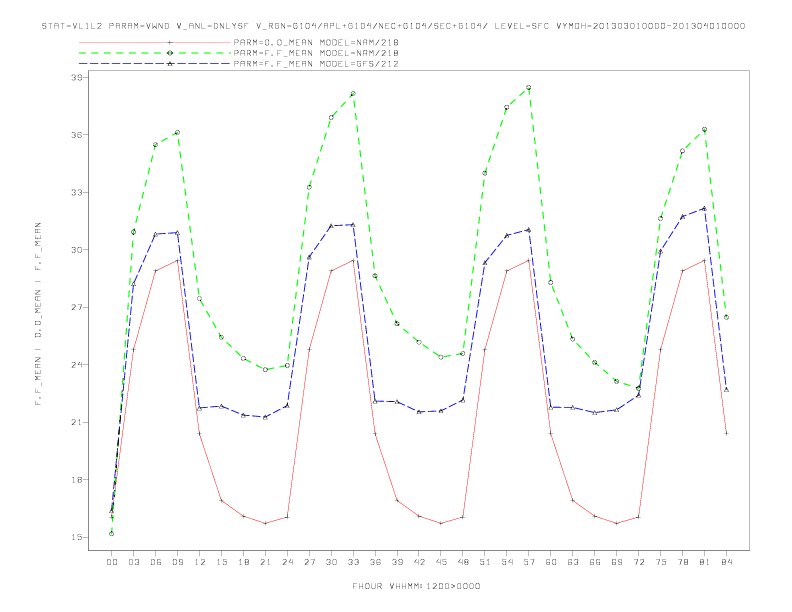Click x-axis forecast hour 33
Viewport: 792px width, 612px height.
click(x=354, y=562)
